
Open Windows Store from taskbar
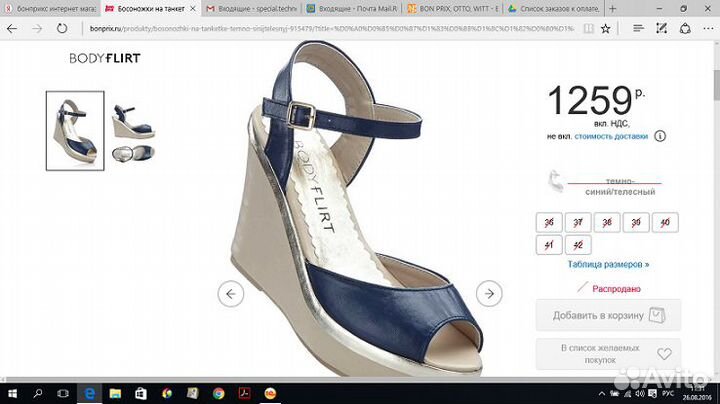click(141, 393)
